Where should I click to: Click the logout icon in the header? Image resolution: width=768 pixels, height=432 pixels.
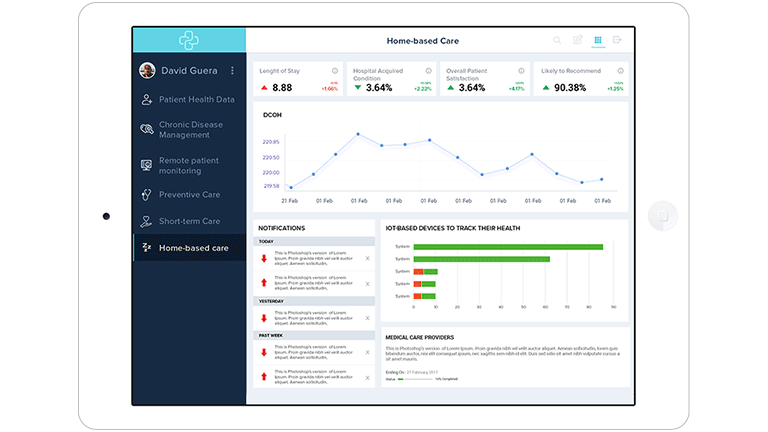(618, 41)
